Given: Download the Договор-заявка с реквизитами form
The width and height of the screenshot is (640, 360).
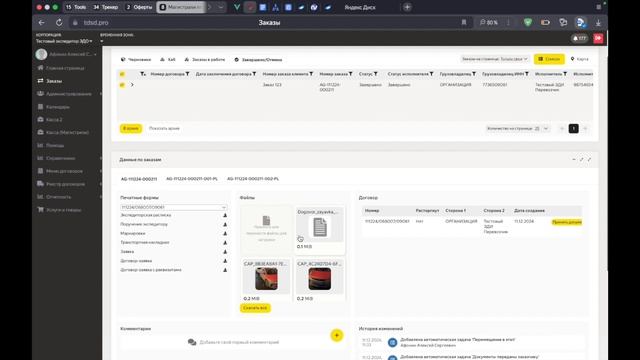Looking at the screenshot, I should coord(225,270).
